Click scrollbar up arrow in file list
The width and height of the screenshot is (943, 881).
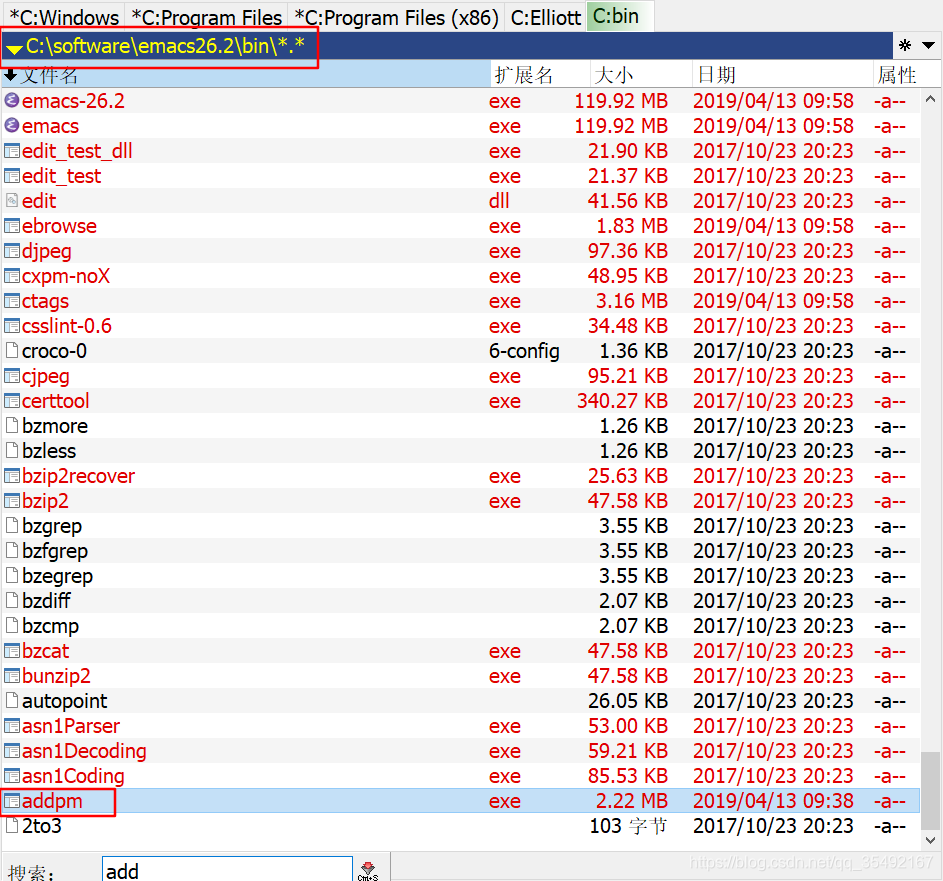click(x=930, y=99)
